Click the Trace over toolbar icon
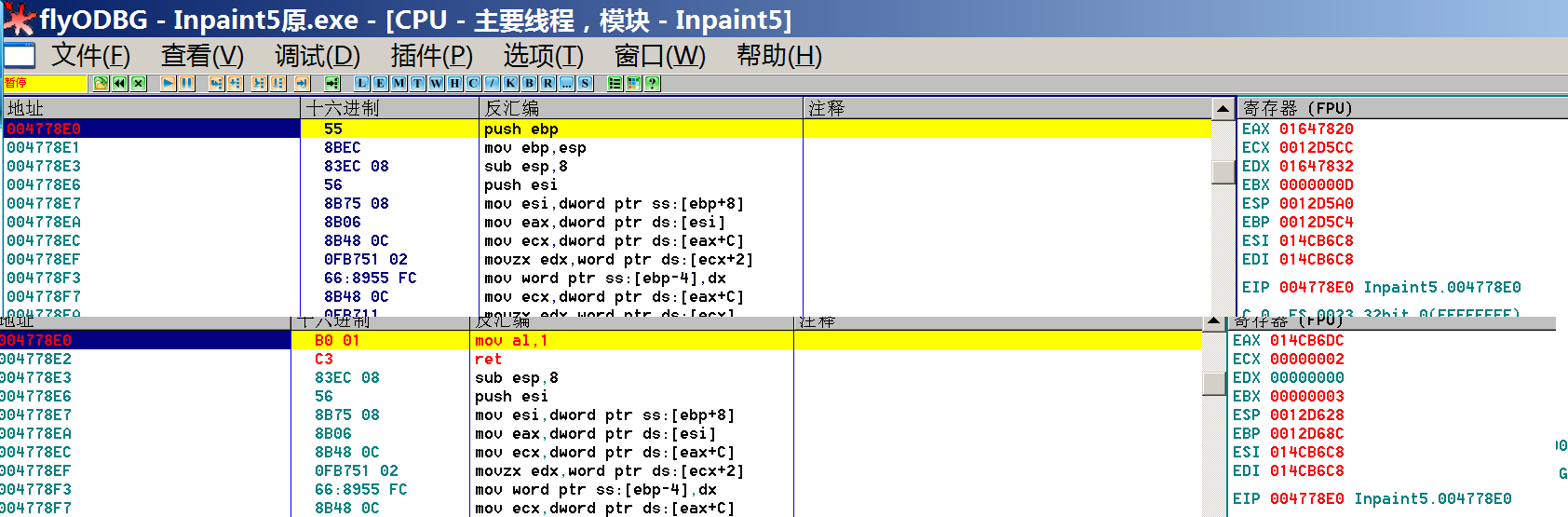Viewport: 1568px width, 517px height. (277, 83)
